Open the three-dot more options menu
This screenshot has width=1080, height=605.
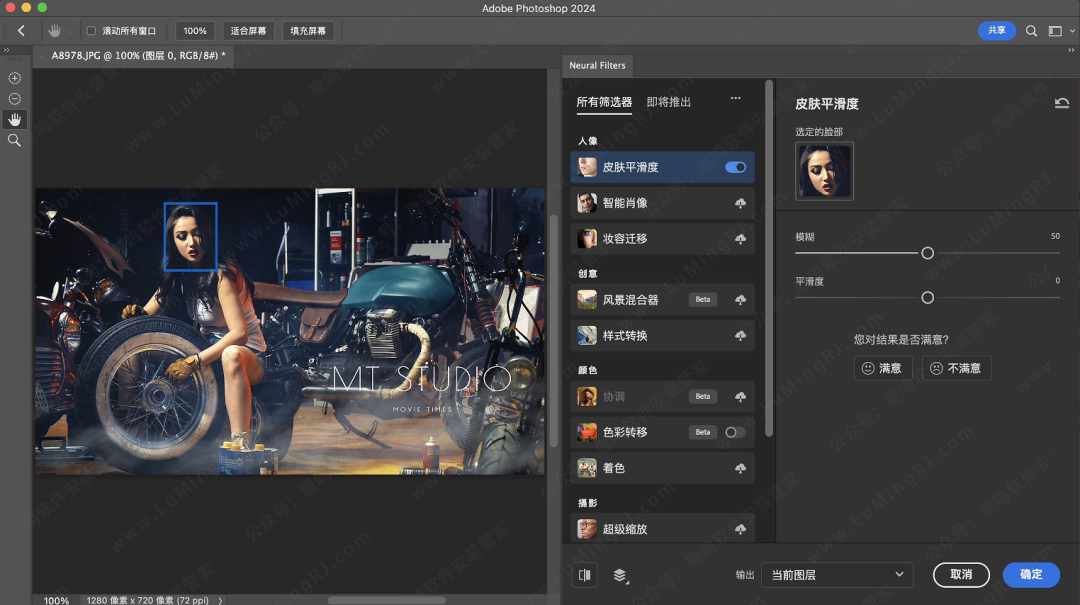click(735, 99)
